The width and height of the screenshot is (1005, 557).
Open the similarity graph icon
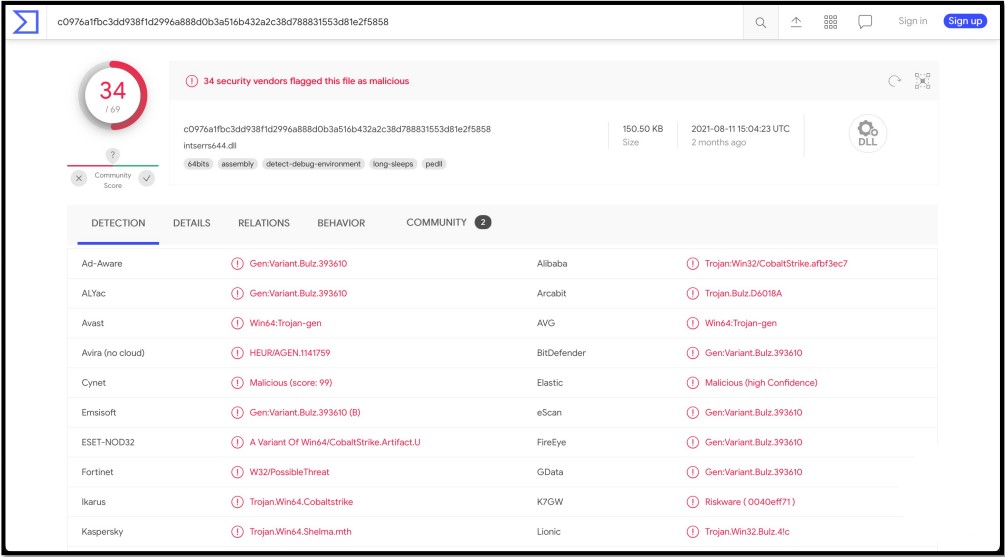[922, 81]
